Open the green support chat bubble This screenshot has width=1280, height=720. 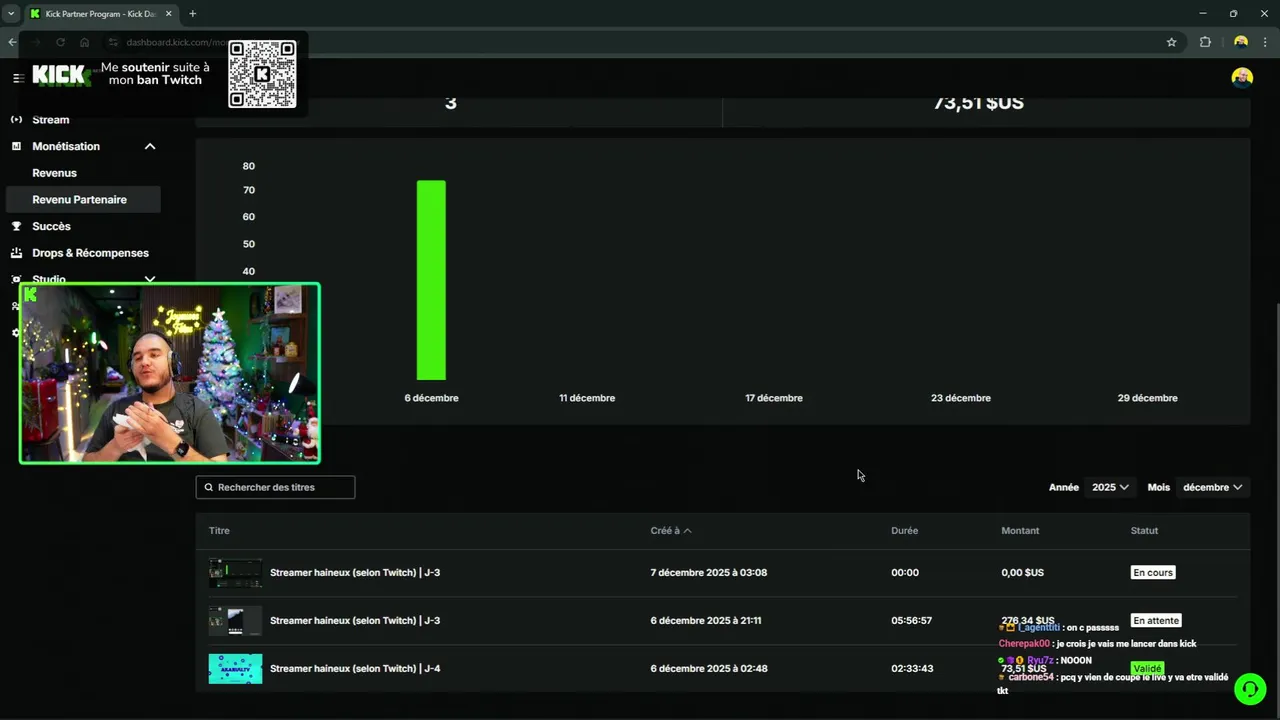coord(1249,689)
